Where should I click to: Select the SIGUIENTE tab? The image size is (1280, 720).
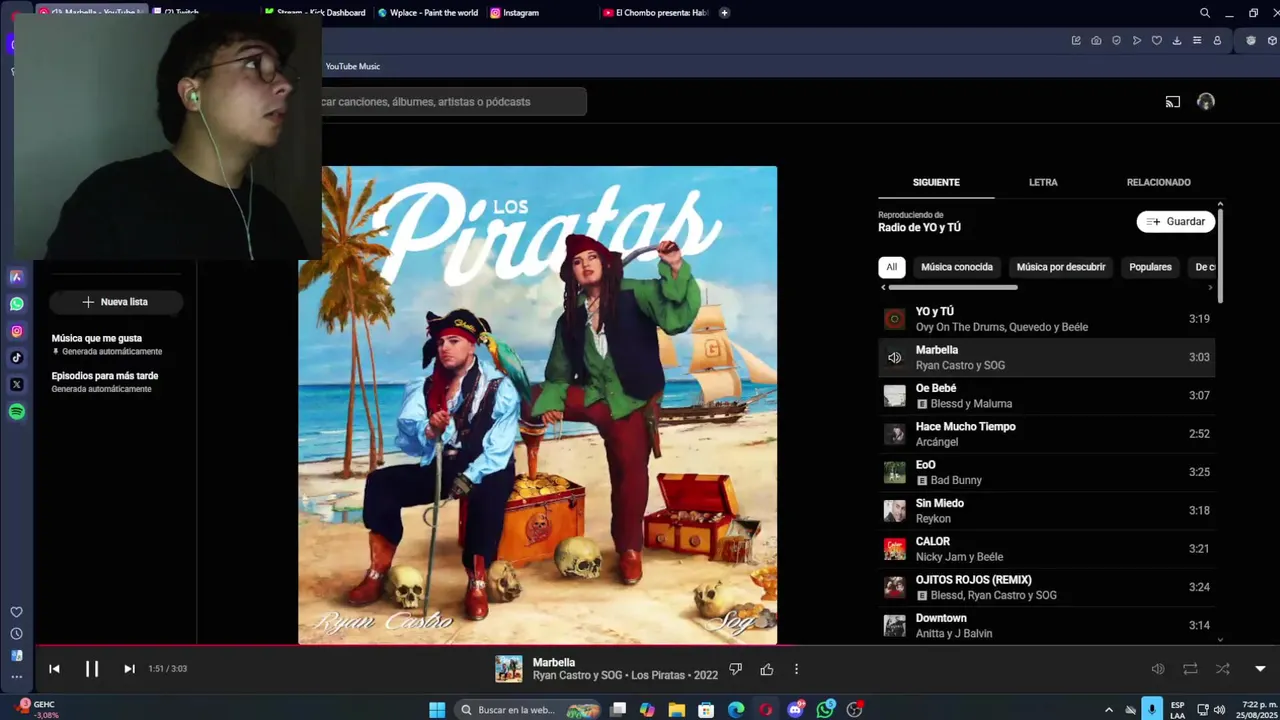tap(936, 182)
